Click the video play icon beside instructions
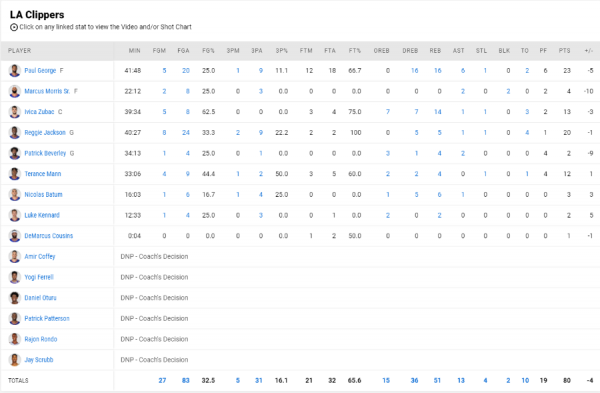600x393 pixels. point(14,27)
